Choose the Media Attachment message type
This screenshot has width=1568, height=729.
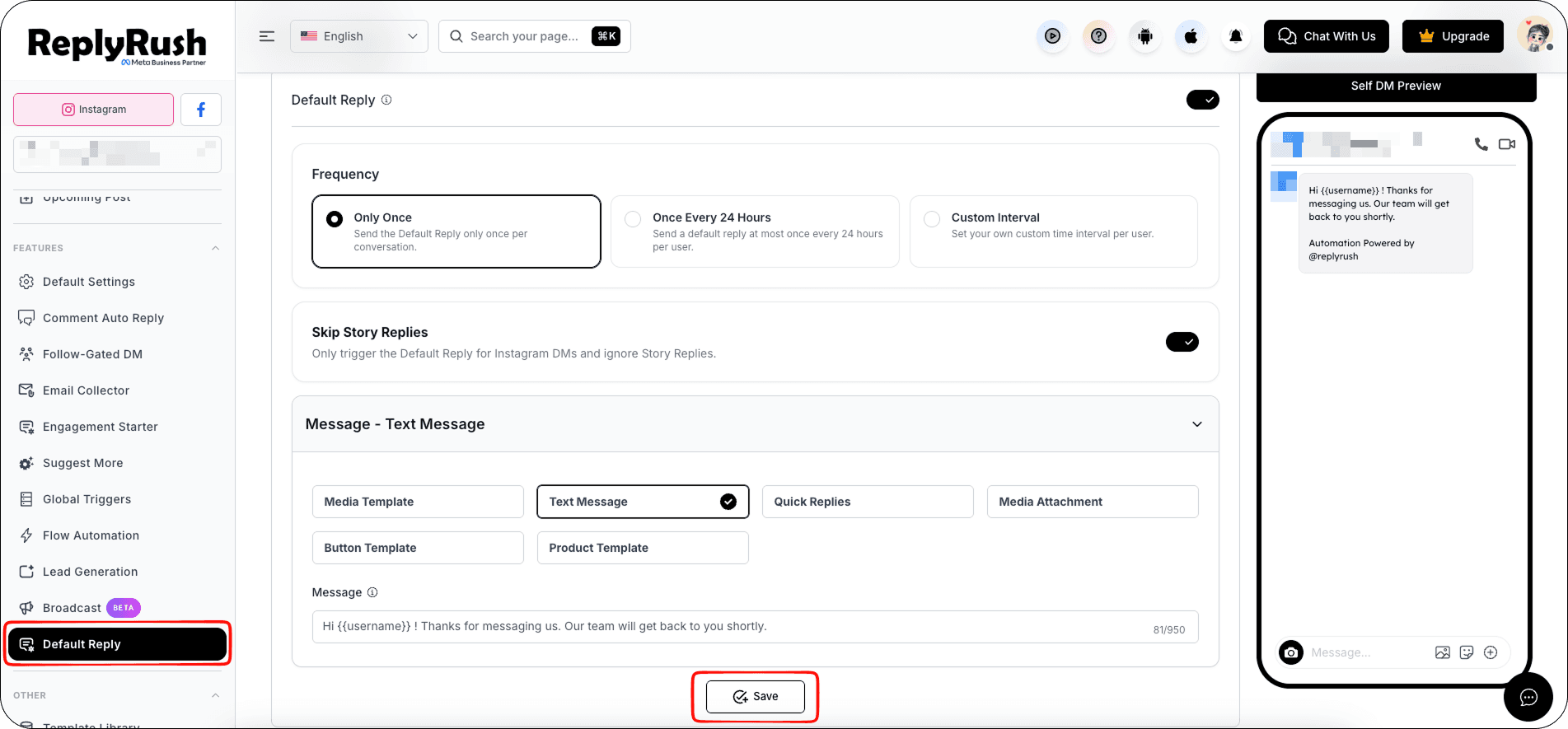[x=1093, y=502]
